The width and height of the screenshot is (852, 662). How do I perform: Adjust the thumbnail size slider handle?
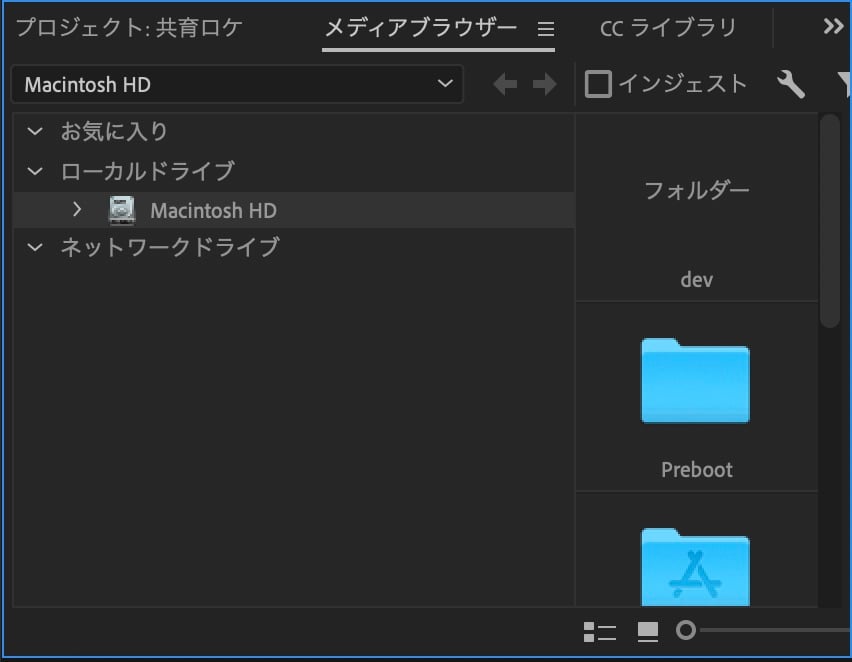pyautogui.click(x=686, y=630)
